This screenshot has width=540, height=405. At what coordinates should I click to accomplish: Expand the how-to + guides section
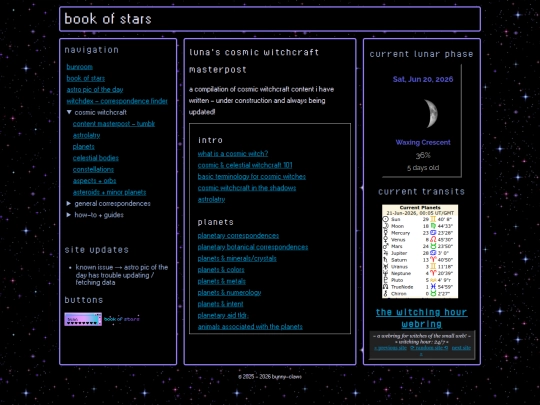[x=95, y=215]
